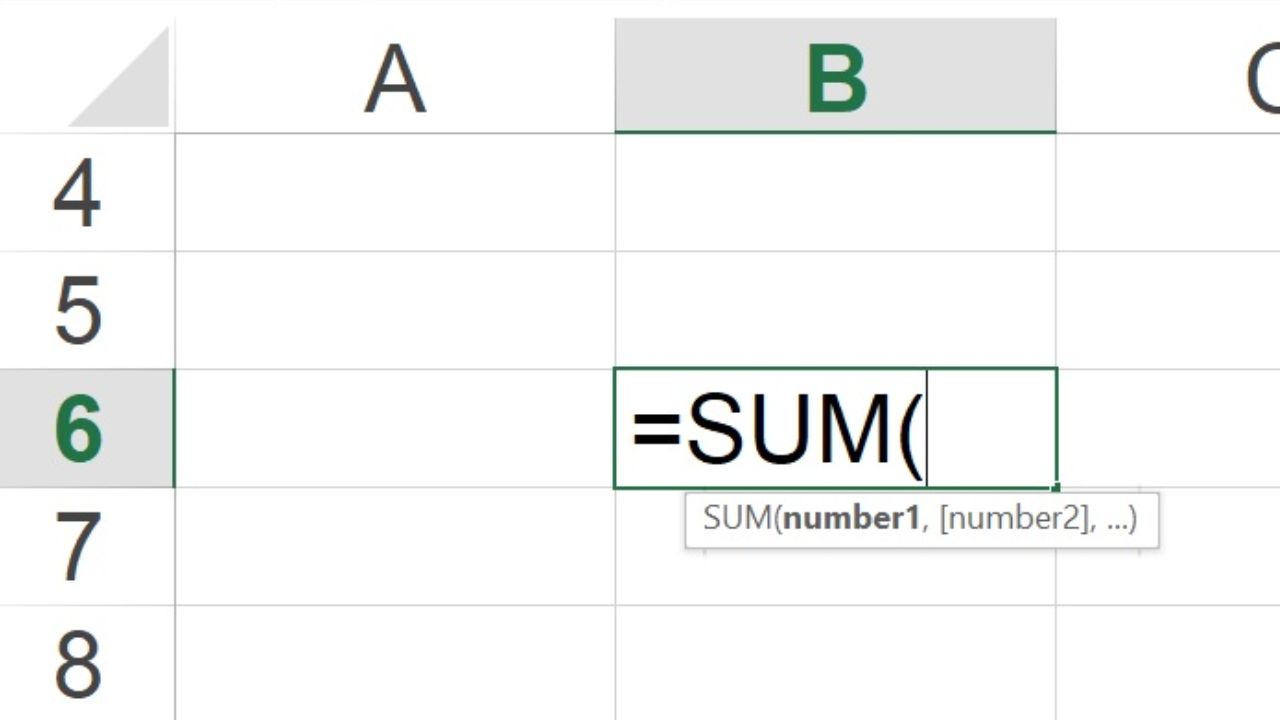Click number1 argument in formula tooltip
The image size is (1280, 720).
[850, 519]
